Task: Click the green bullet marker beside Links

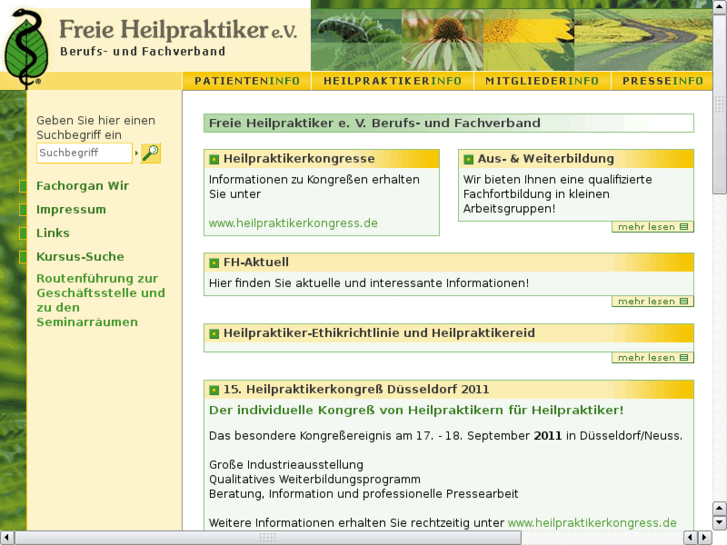Action: pyautogui.click(x=22, y=233)
